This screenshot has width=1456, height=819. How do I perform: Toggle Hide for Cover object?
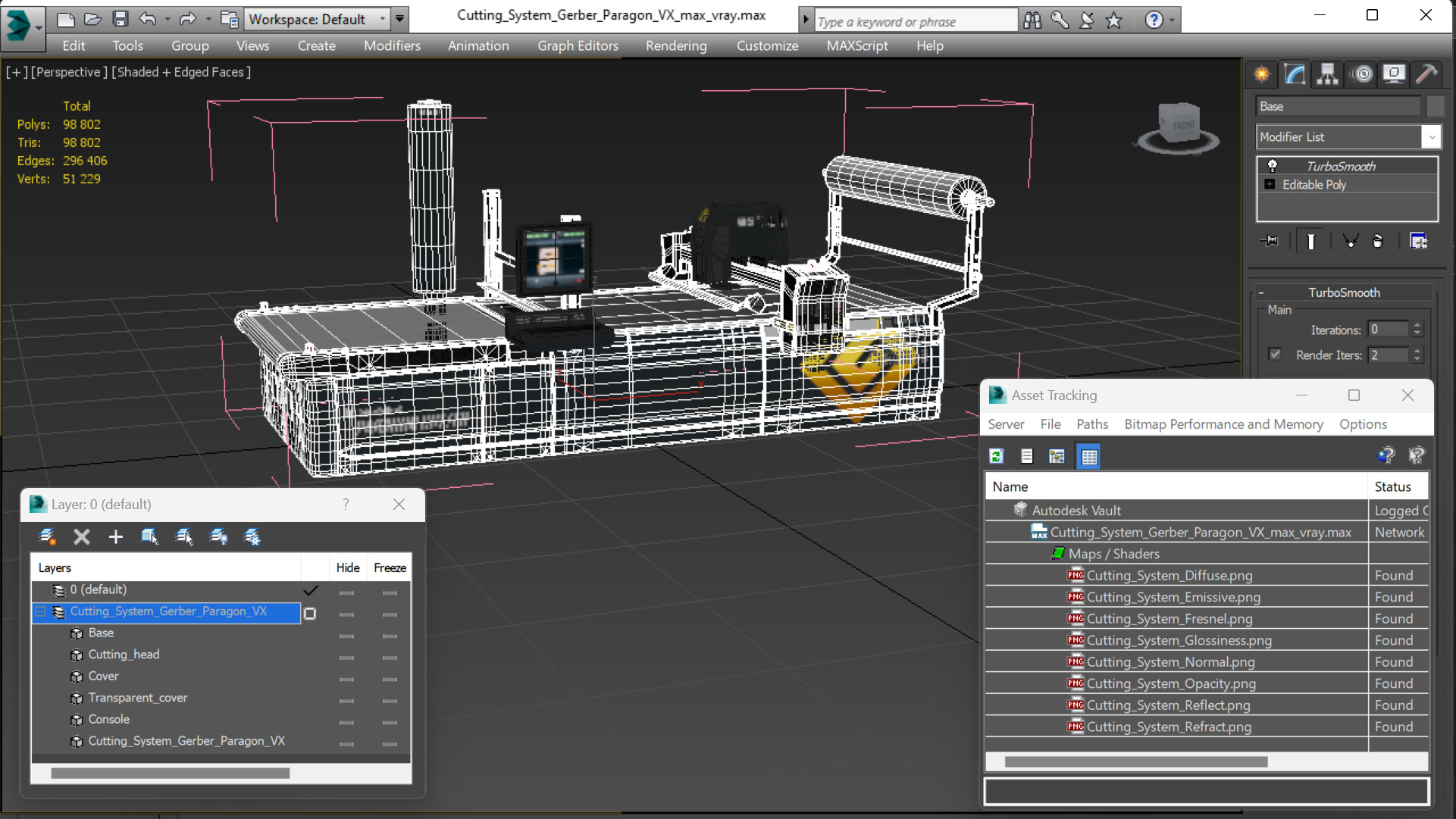347,679
